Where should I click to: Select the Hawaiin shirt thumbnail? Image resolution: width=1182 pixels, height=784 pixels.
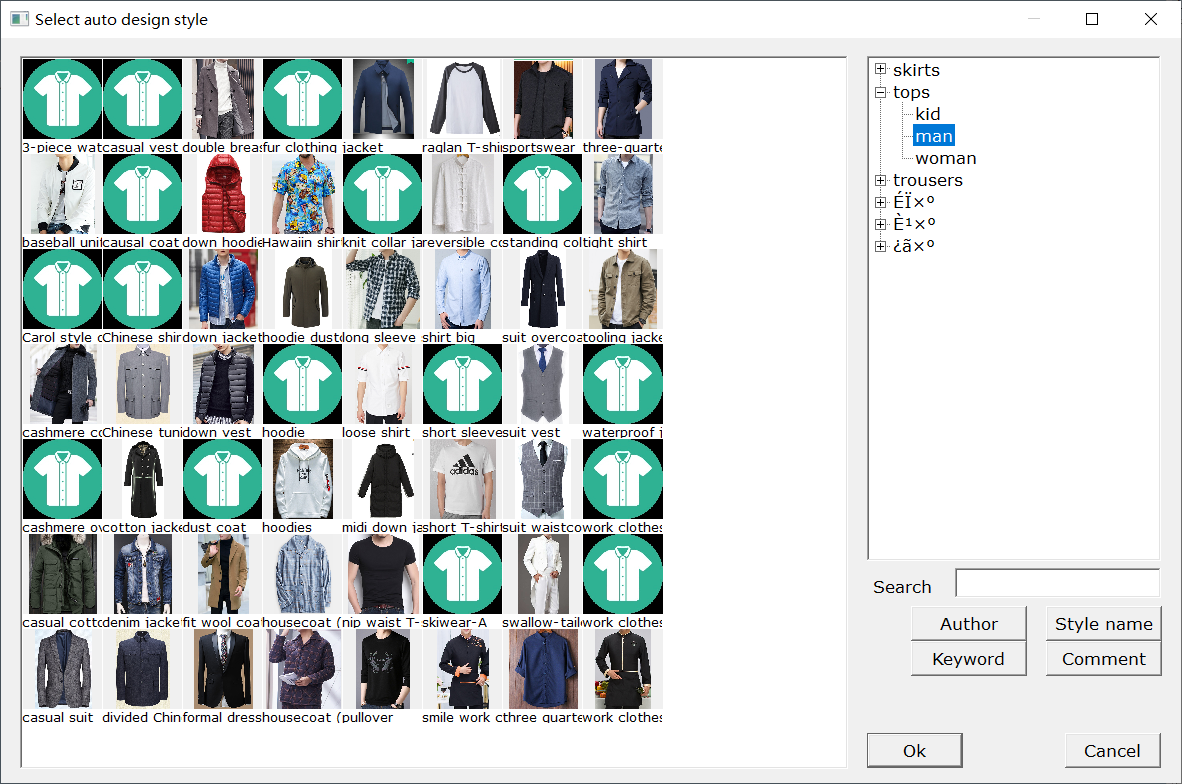coord(302,194)
